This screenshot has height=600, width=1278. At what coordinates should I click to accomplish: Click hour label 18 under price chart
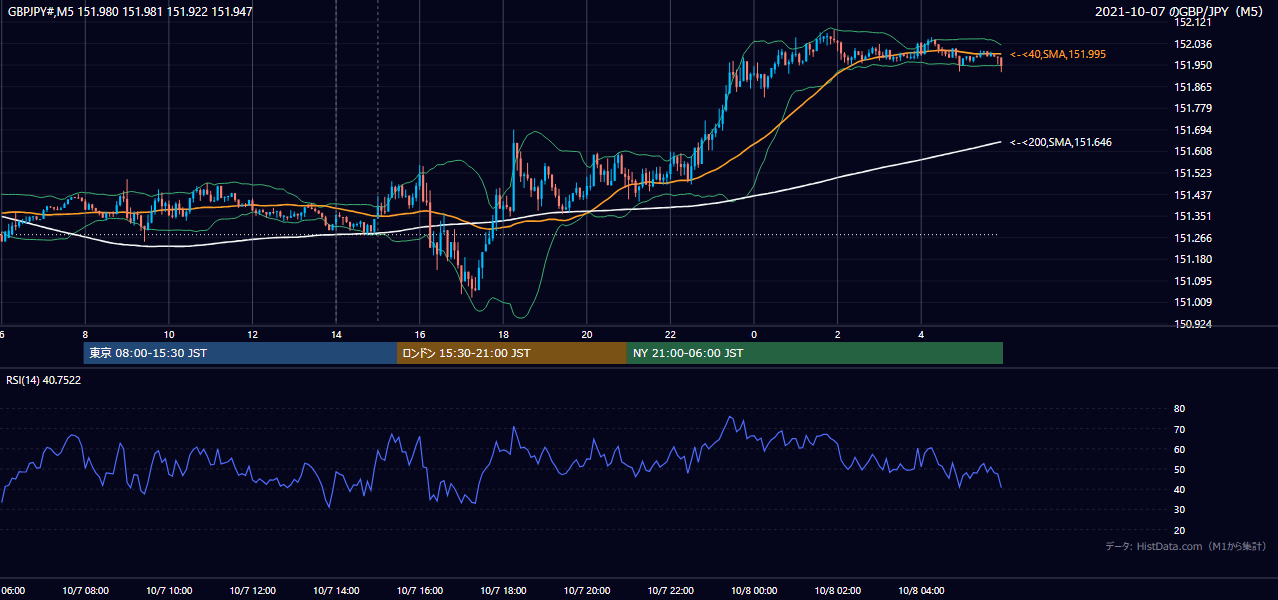pos(503,334)
